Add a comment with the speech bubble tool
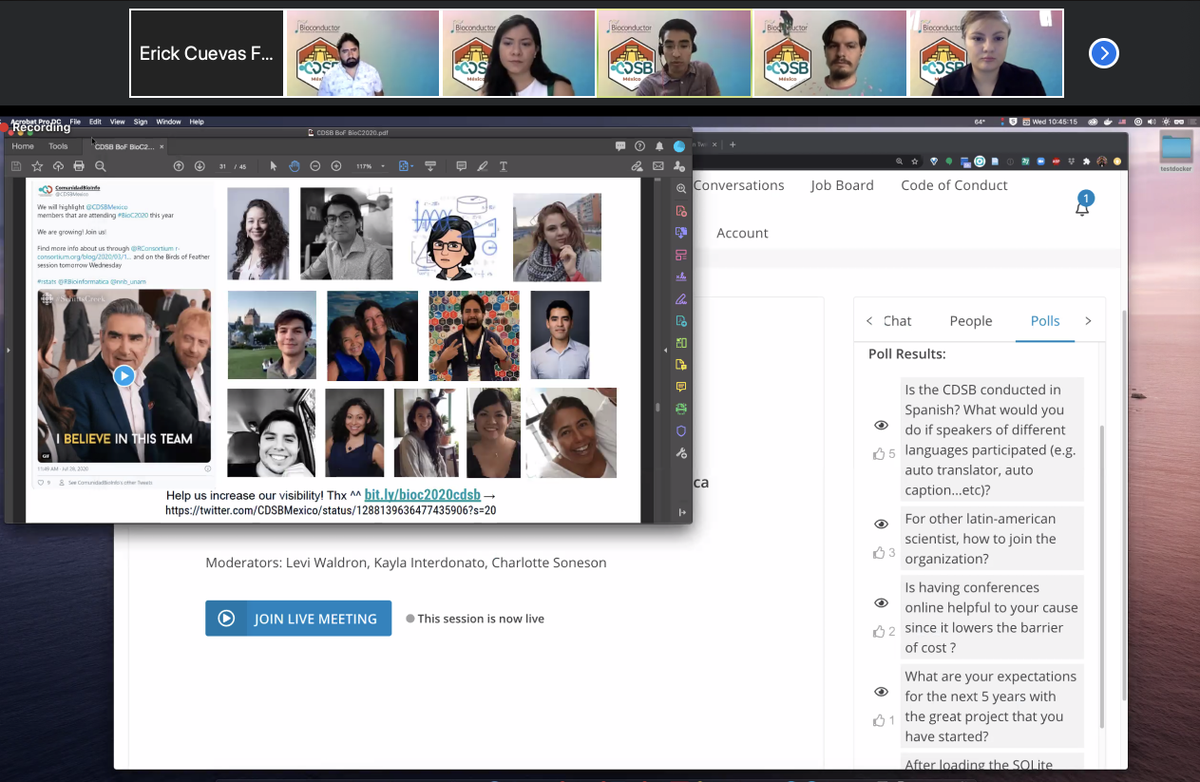 461,166
